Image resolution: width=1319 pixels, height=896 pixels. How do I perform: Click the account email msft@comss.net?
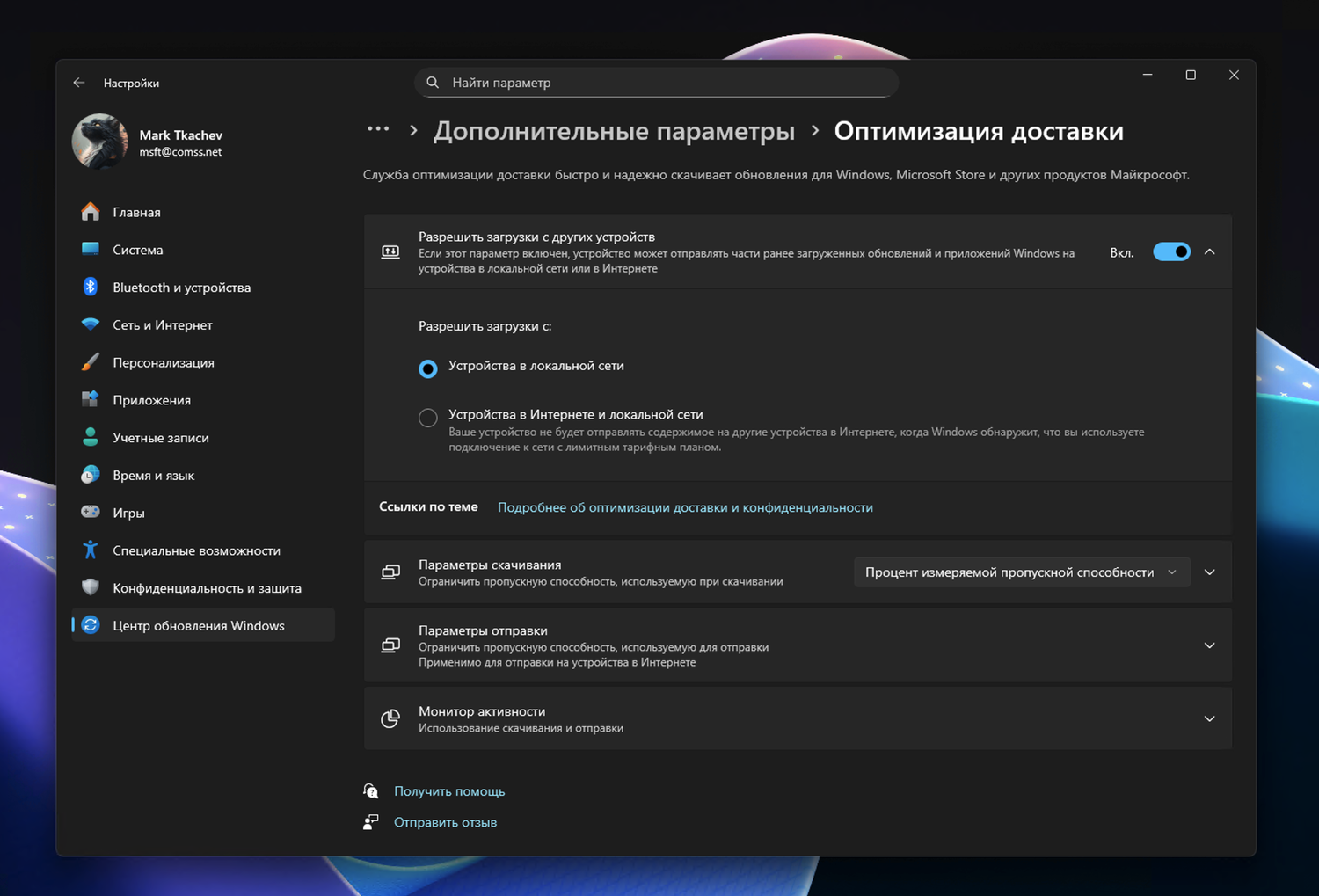pyautogui.click(x=180, y=152)
